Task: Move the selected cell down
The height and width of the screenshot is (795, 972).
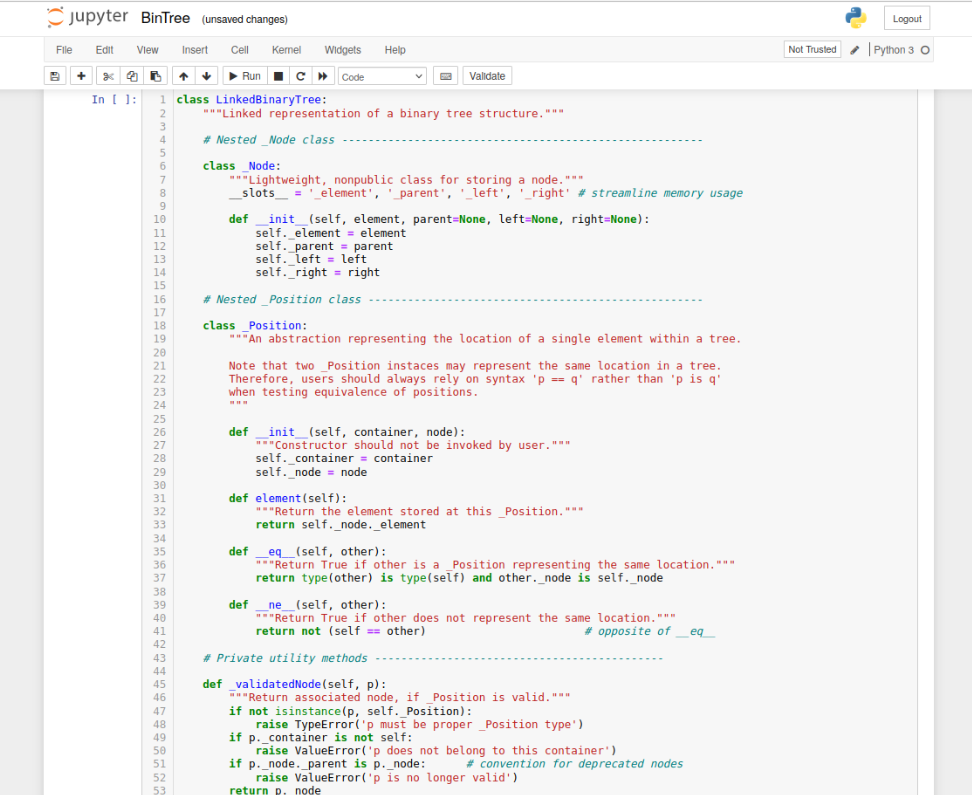Action: (x=207, y=76)
